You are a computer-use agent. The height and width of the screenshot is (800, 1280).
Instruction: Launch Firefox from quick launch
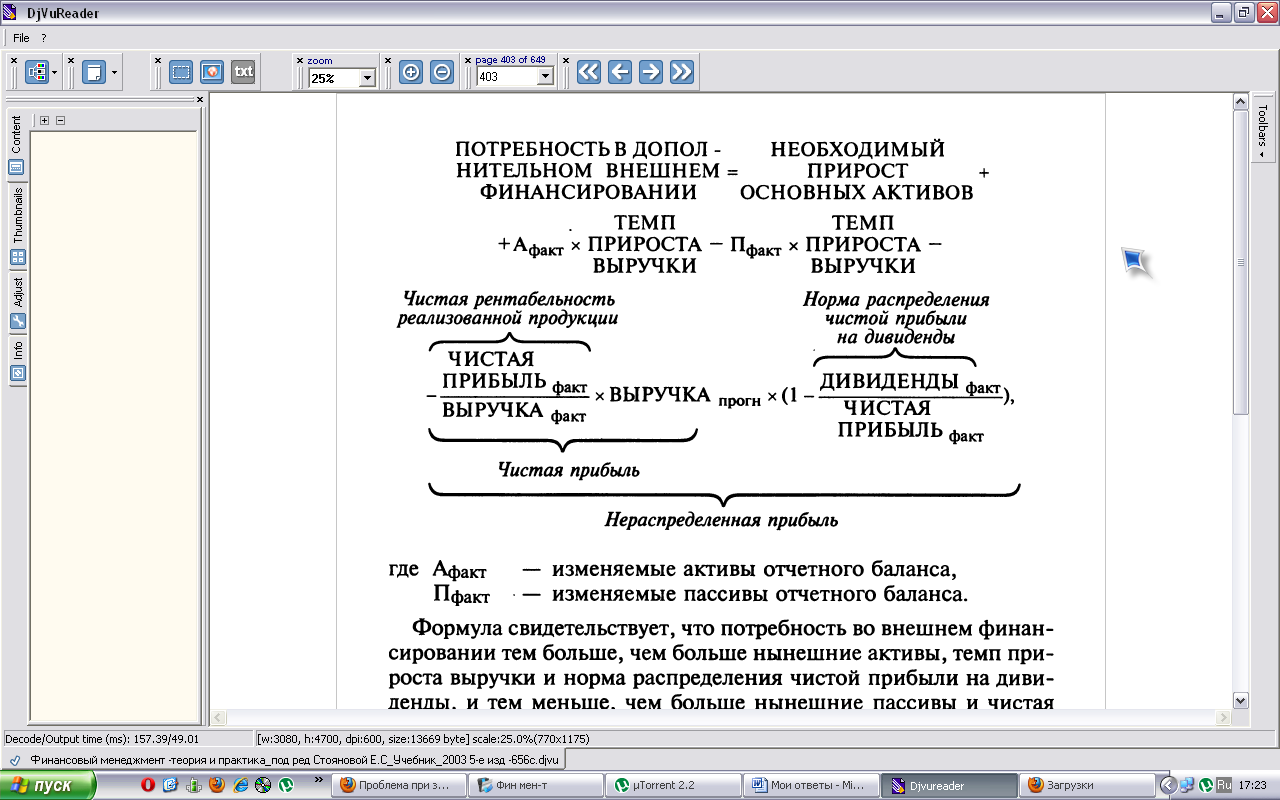coord(216,786)
